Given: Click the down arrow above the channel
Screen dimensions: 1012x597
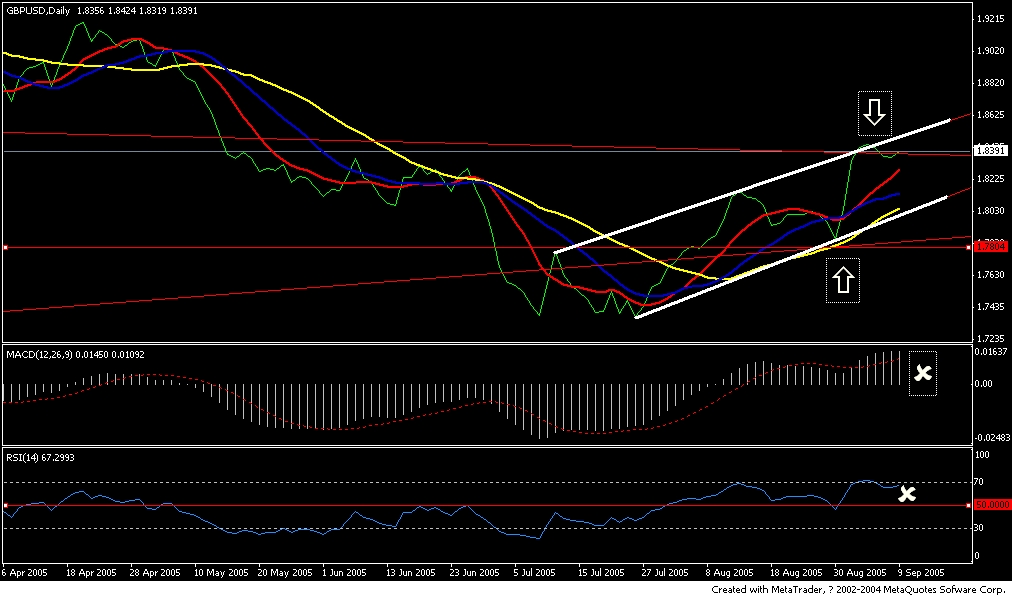Looking at the screenshot, I should coord(874,112).
